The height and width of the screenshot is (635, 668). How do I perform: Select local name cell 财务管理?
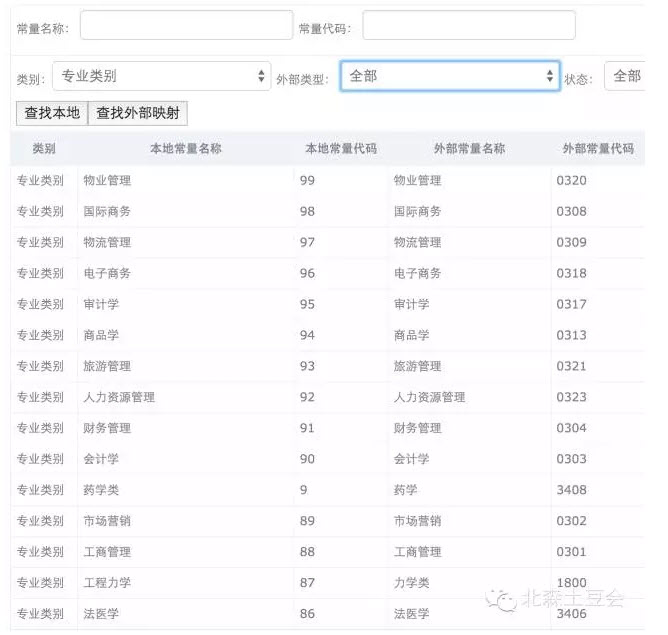pos(107,428)
